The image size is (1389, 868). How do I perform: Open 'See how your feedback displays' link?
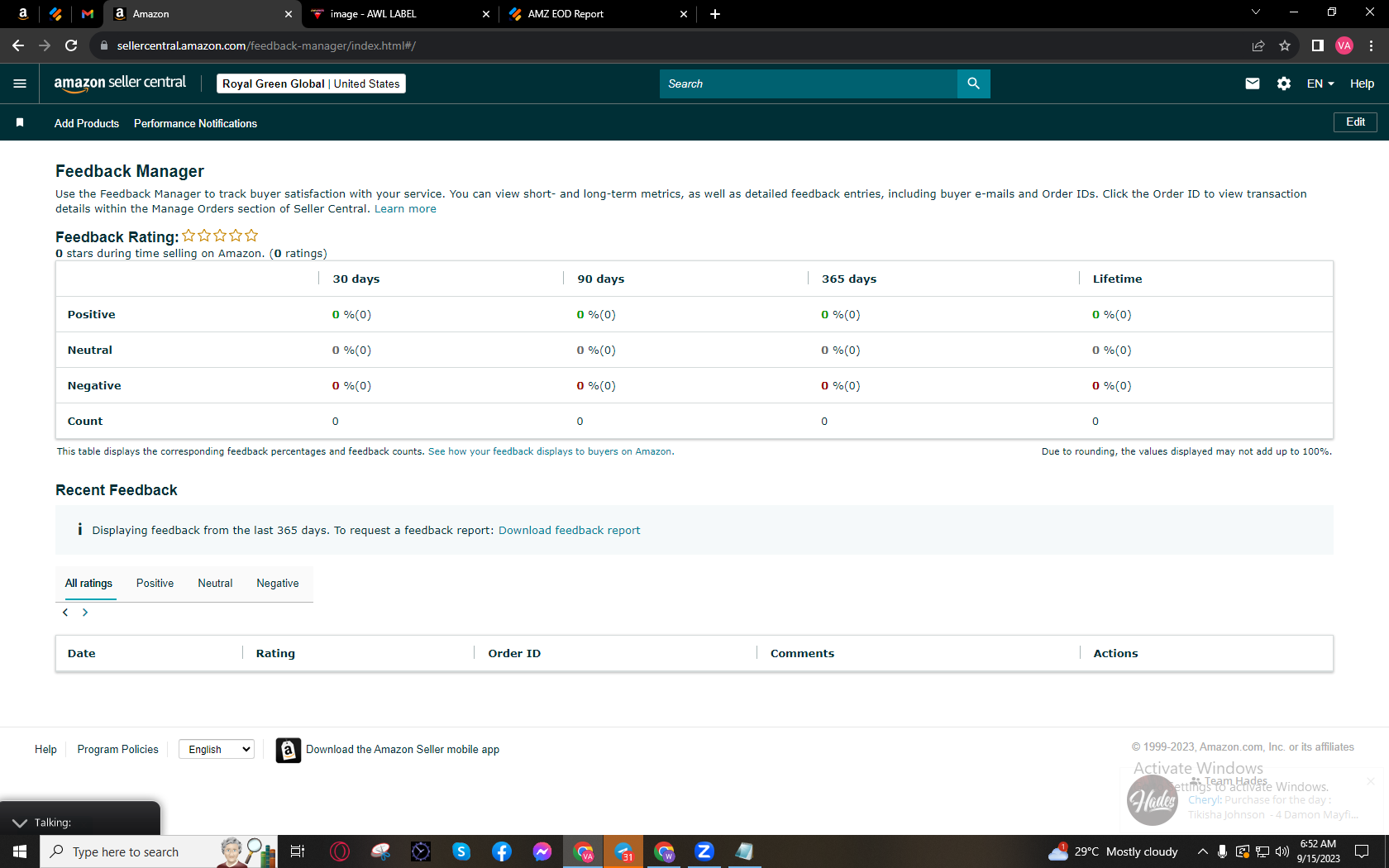(550, 451)
